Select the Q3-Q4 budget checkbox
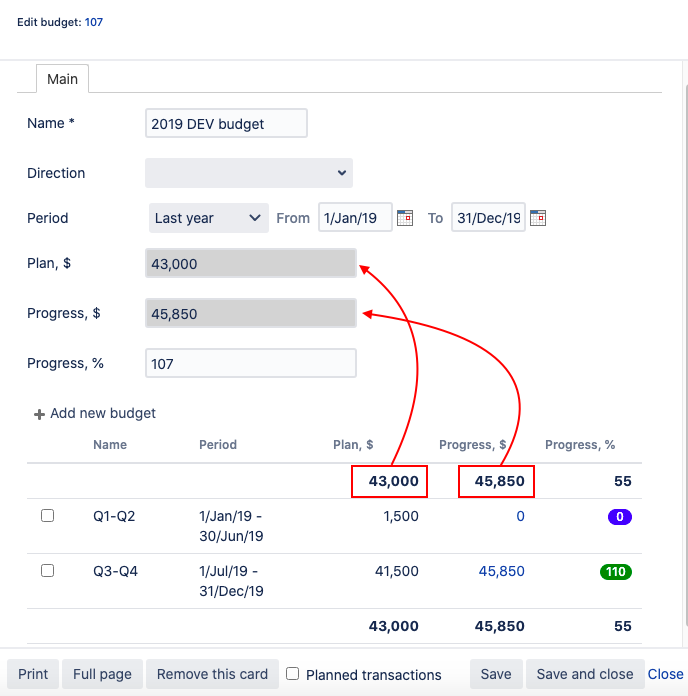Viewport: 688px width, 696px height. (47, 571)
